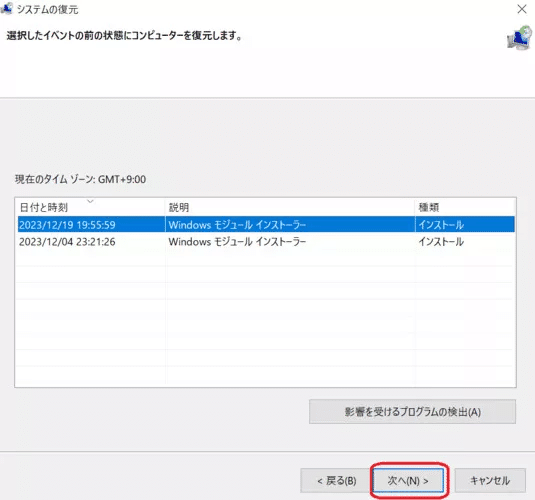Sort by 説明 column header
535x500 pixels.
click(290, 207)
